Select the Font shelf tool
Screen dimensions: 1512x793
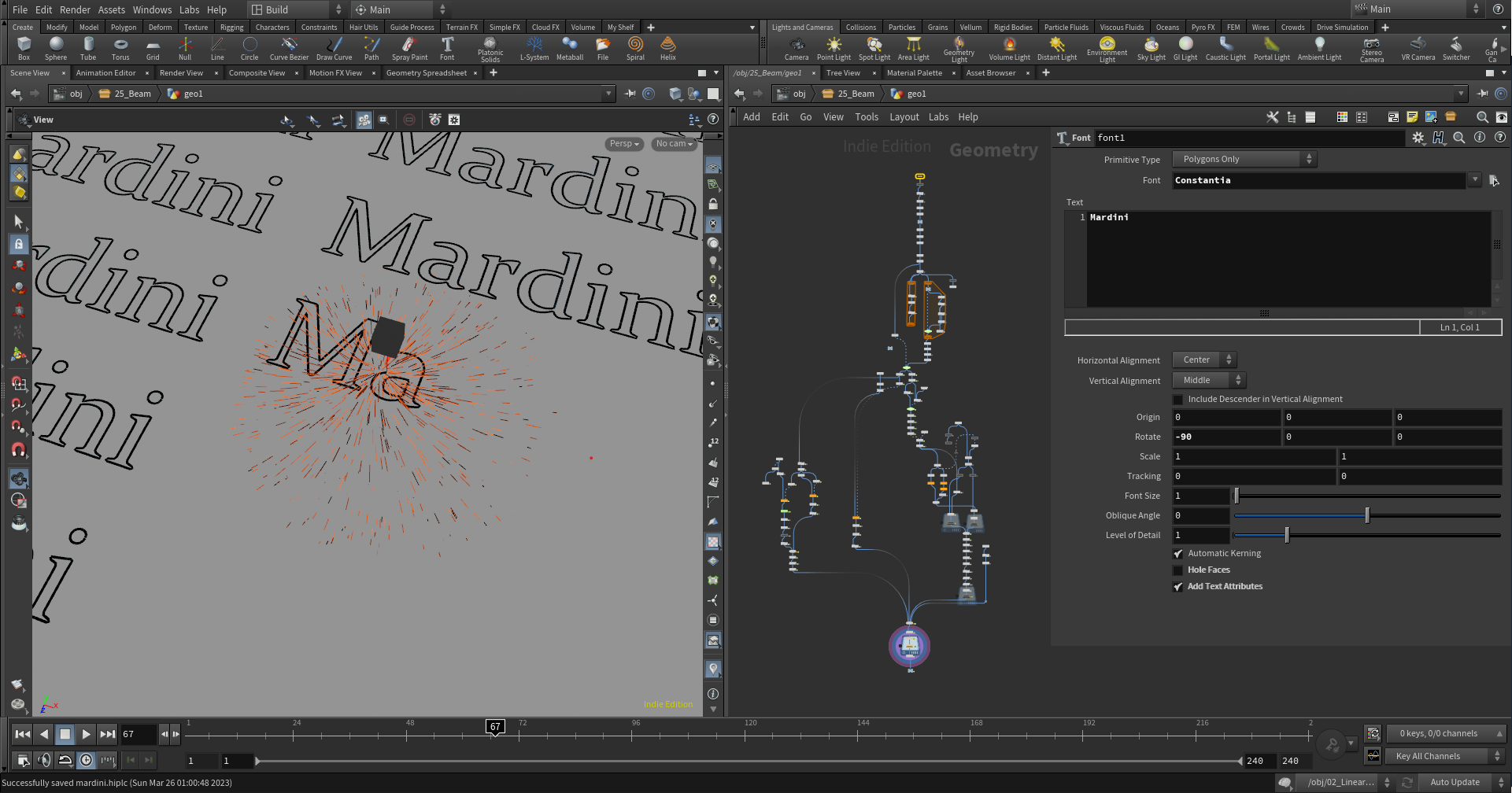(x=447, y=49)
